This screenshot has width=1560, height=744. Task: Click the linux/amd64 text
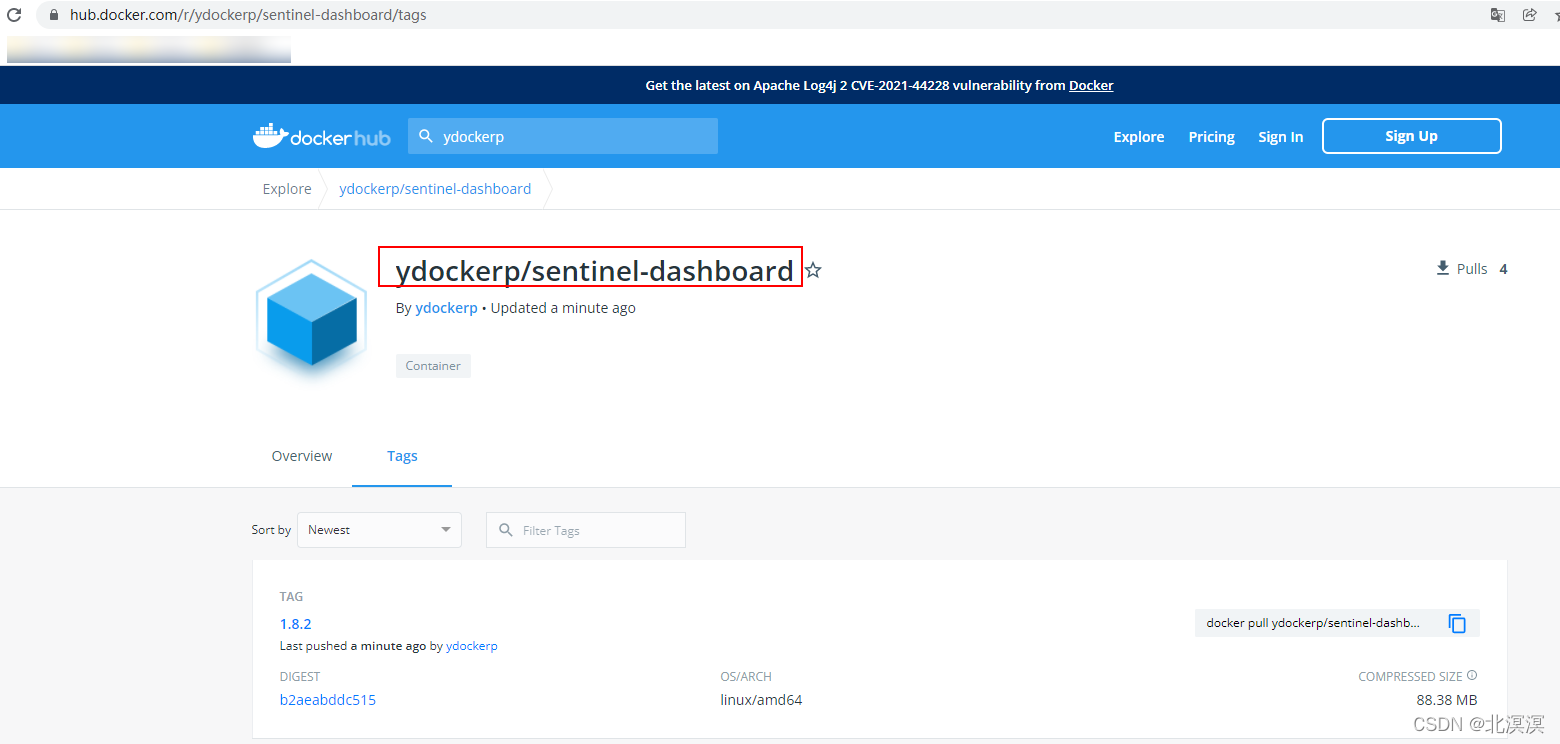point(761,700)
